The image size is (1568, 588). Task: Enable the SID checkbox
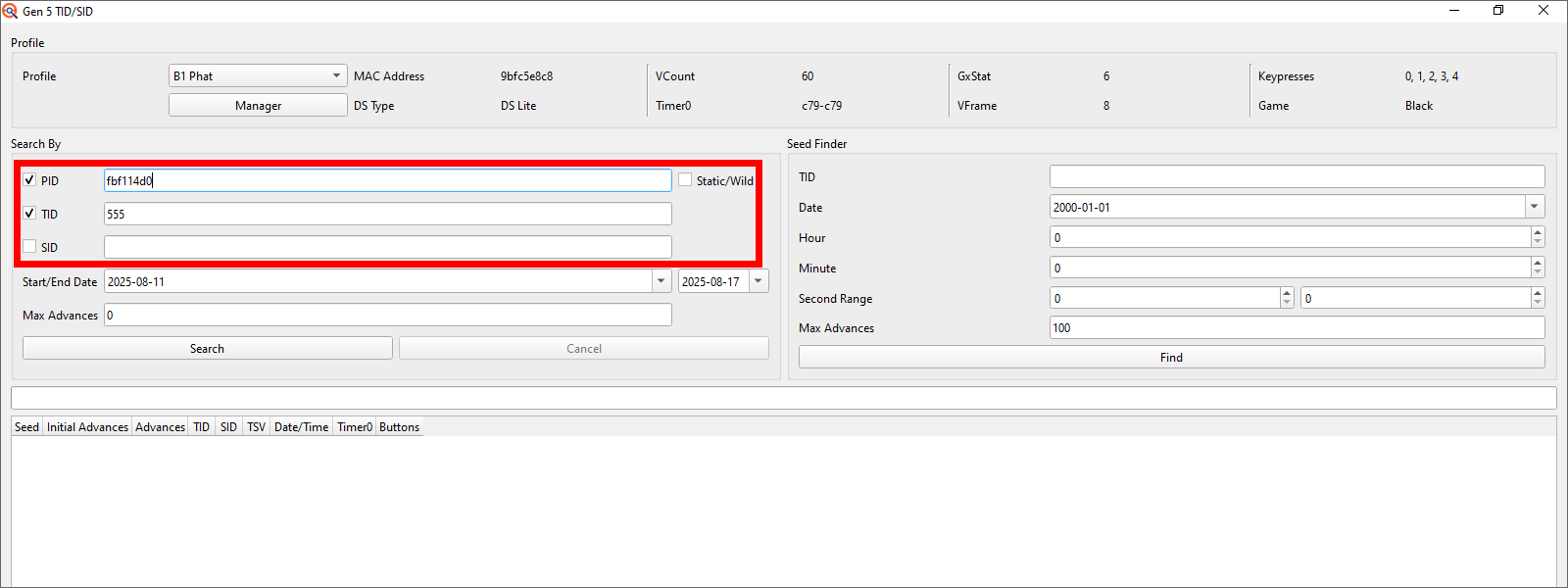pos(29,247)
